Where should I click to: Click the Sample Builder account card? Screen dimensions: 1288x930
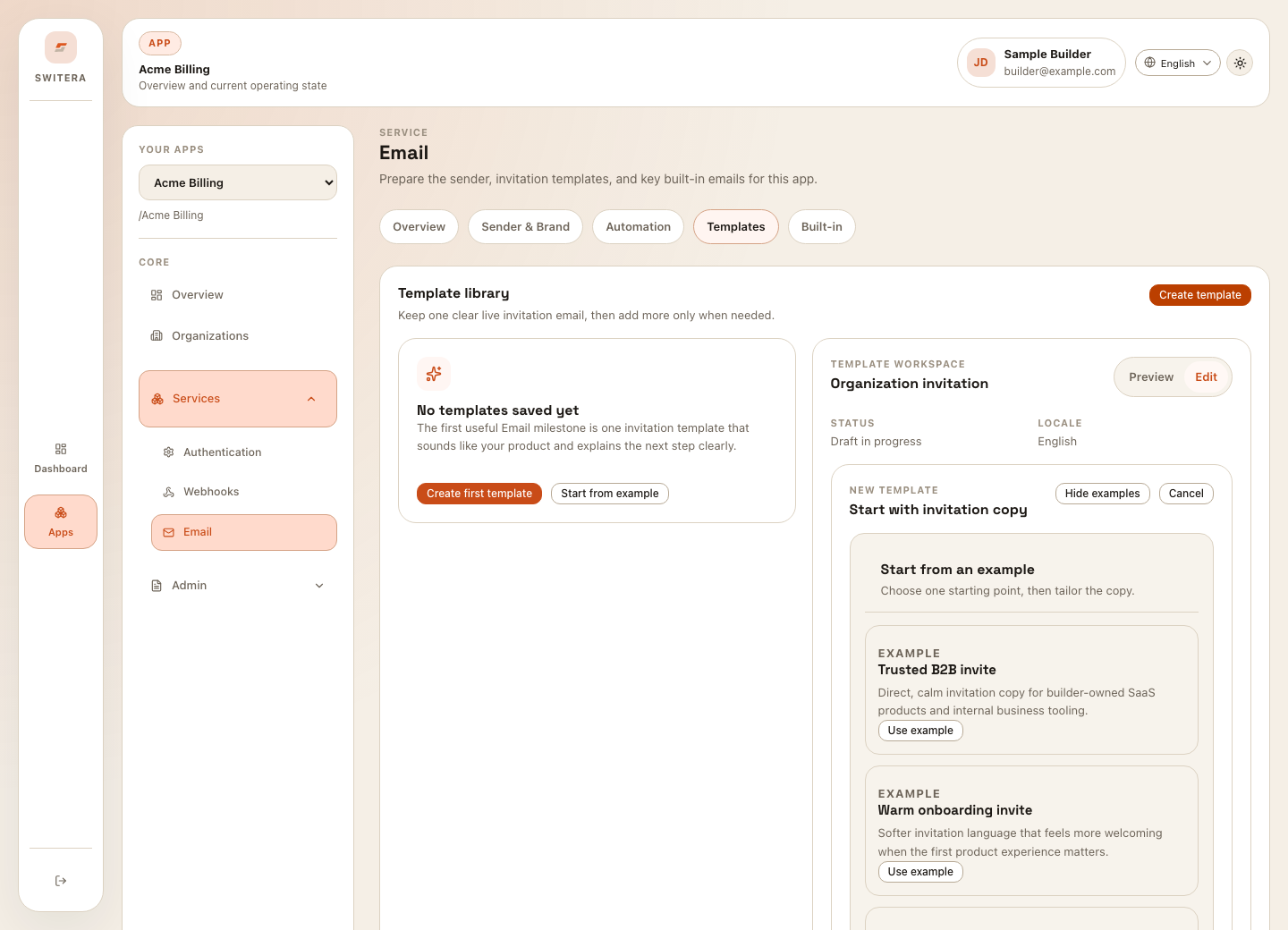1041,63
